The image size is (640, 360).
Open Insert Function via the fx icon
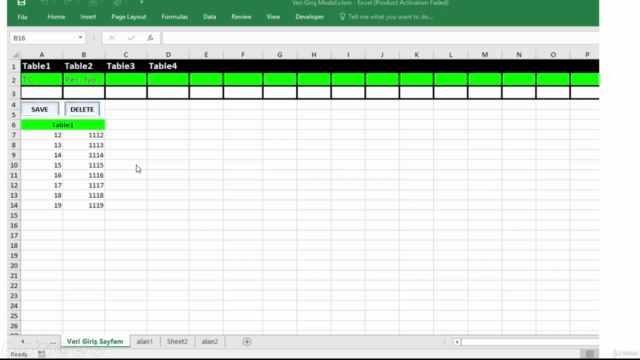point(150,38)
